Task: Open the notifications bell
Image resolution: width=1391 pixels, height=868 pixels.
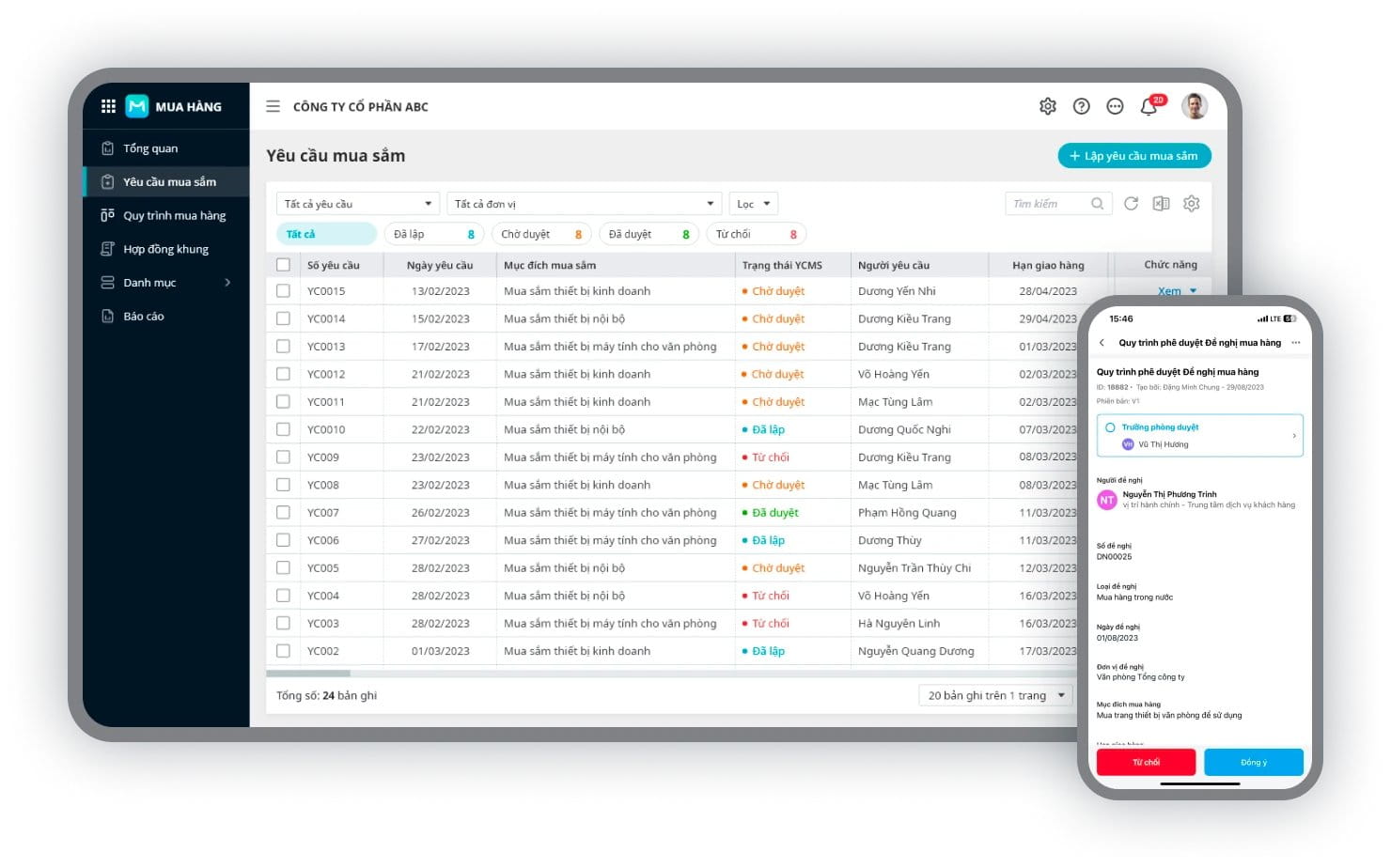Action: 1149,106
